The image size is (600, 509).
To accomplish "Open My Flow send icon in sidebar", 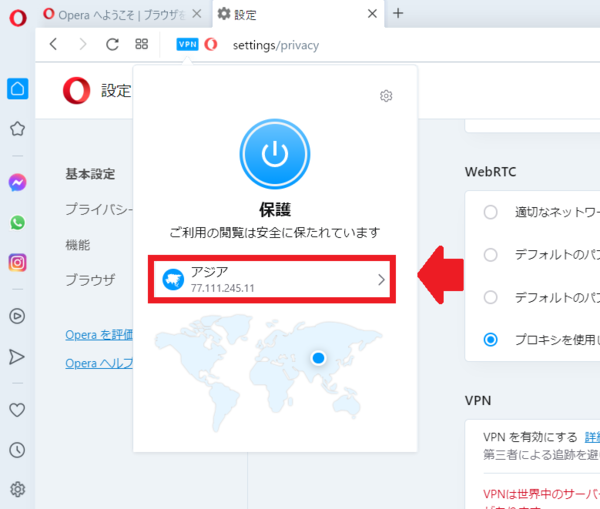I will (x=17, y=357).
